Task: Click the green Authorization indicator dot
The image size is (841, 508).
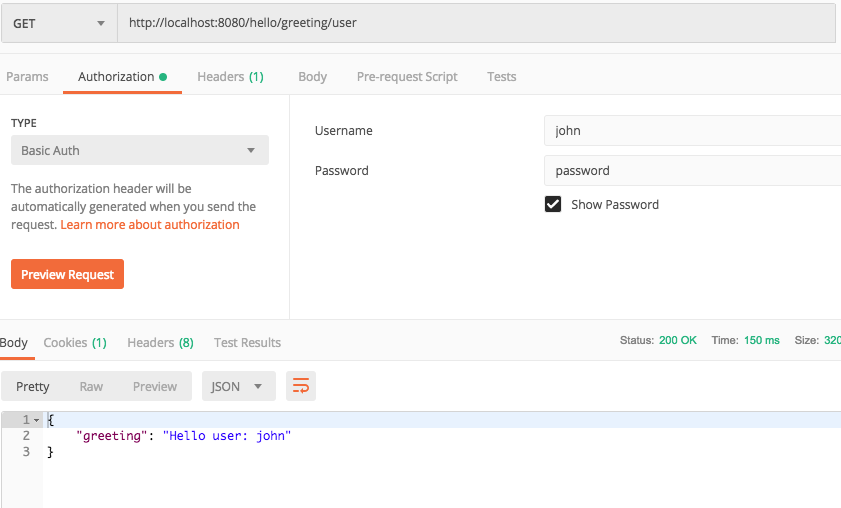Action: pos(163,77)
